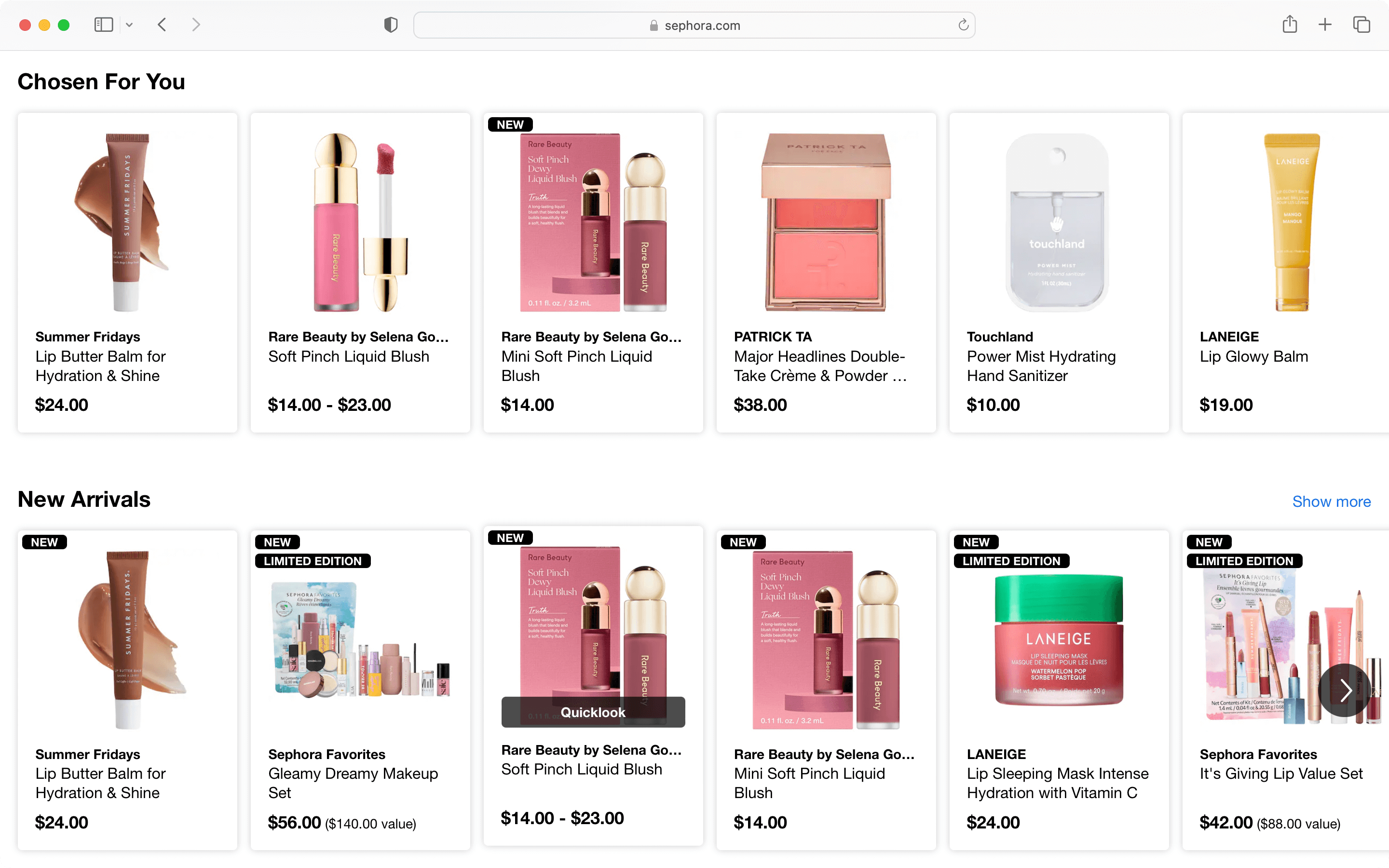Image resolution: width=1389 pixels, height=868 pixels.
Task: Click the $42.00 ($88.00 value) price
Action: [1269, 823]
